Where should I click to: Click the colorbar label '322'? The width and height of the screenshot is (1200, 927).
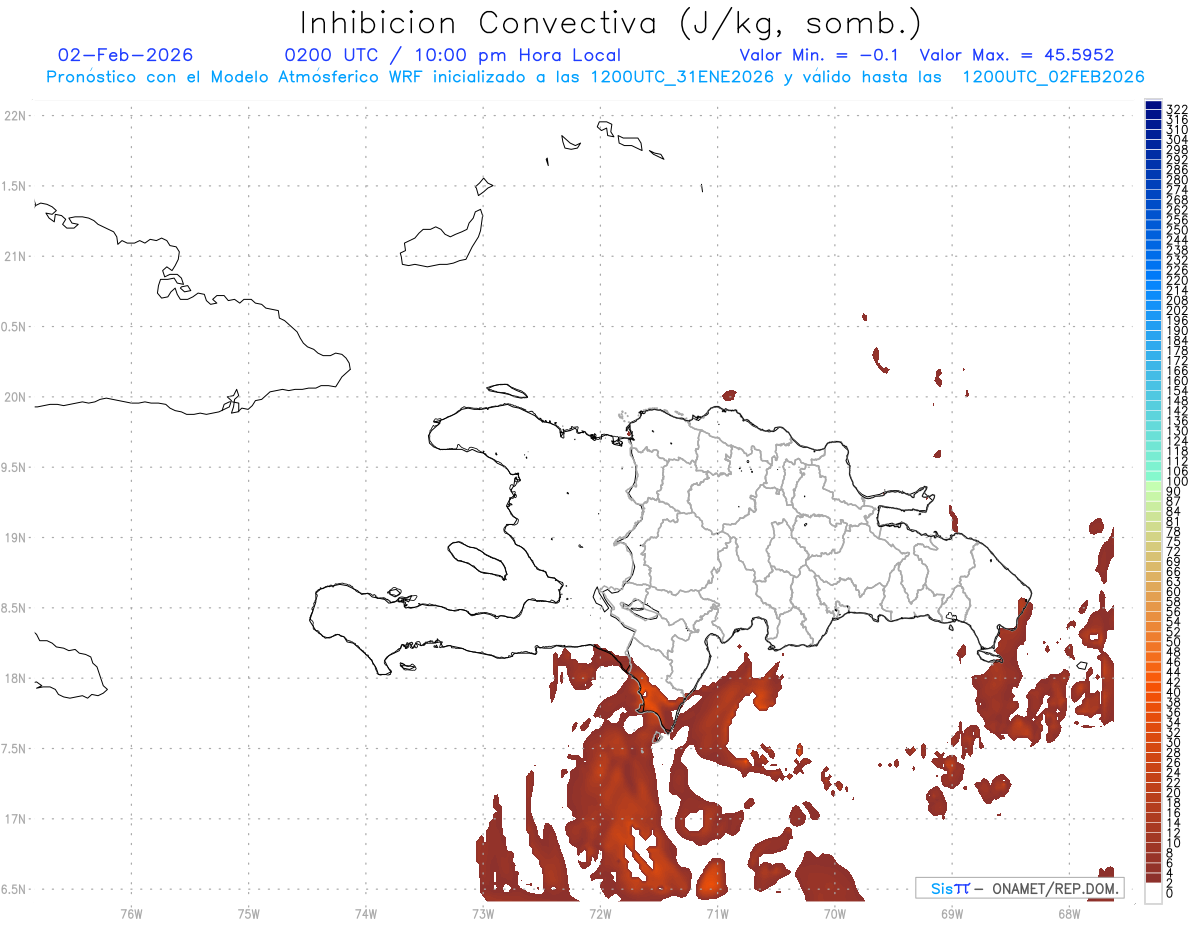coord(1177,108)
